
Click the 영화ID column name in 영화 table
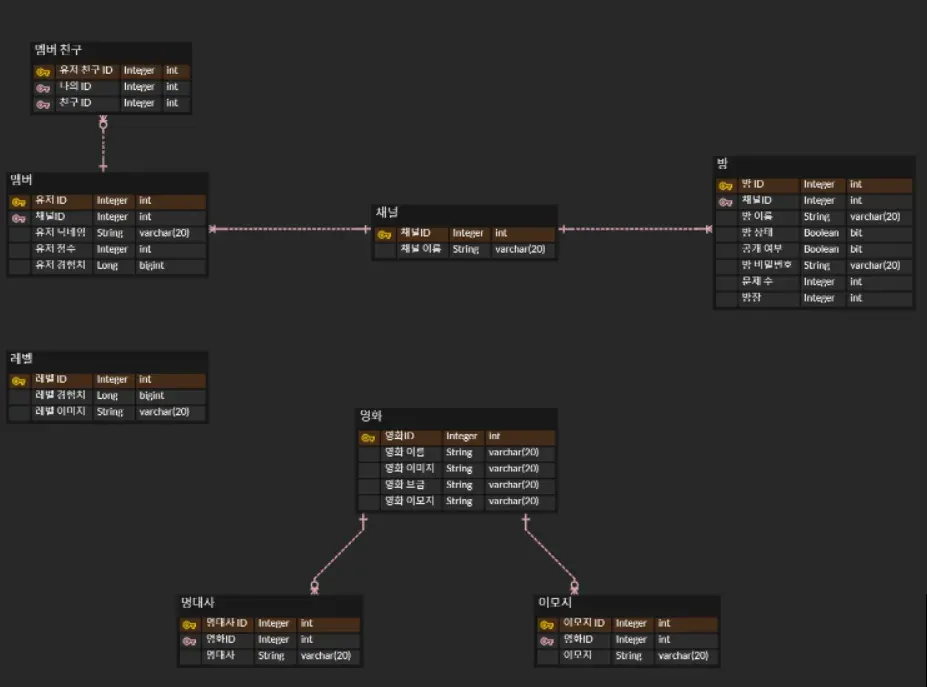400,436
